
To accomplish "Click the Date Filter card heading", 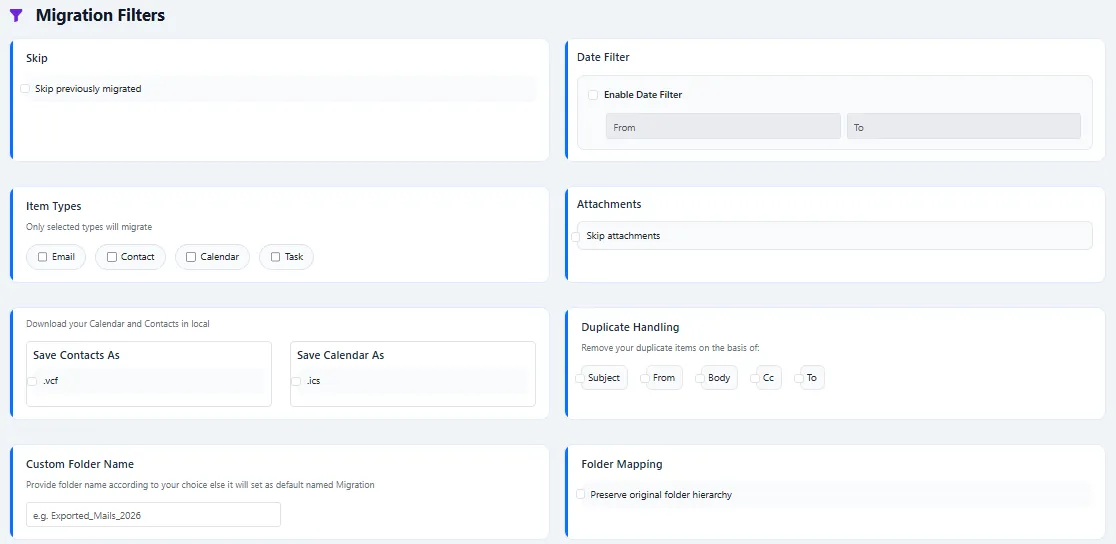I will (603, 57).
